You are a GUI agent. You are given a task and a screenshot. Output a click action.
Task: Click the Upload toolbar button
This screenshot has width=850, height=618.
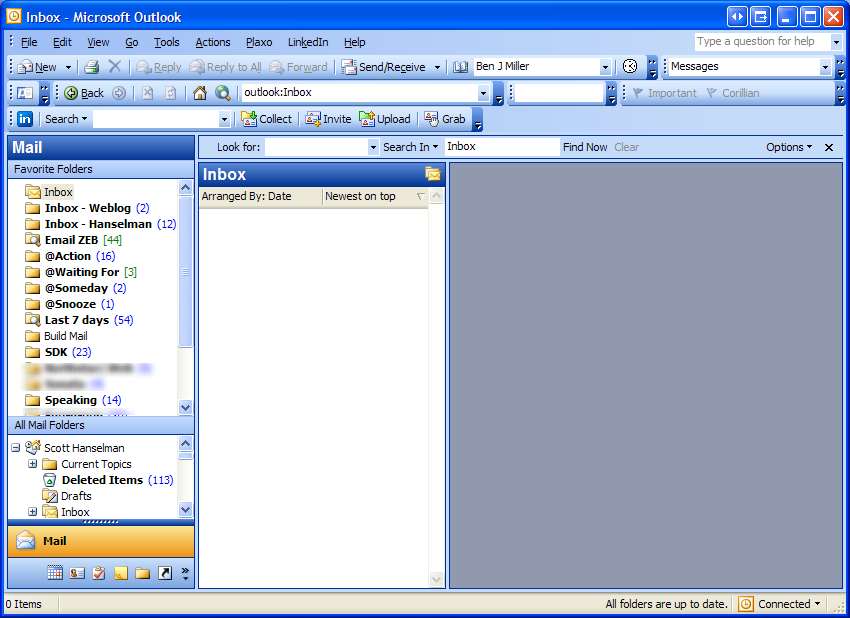pos(384,119)
